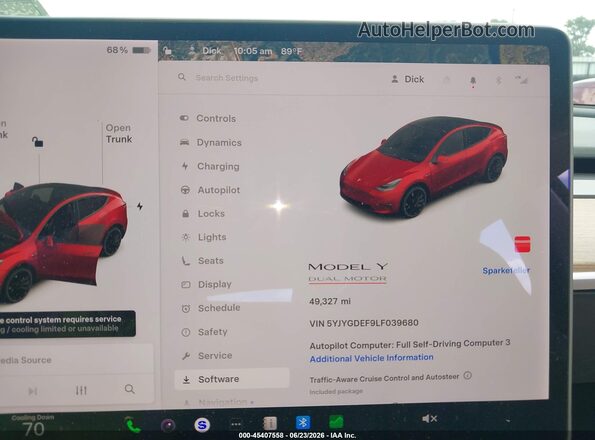
Task: Open Additional Vehicle Information link
Action: [371, 358]
